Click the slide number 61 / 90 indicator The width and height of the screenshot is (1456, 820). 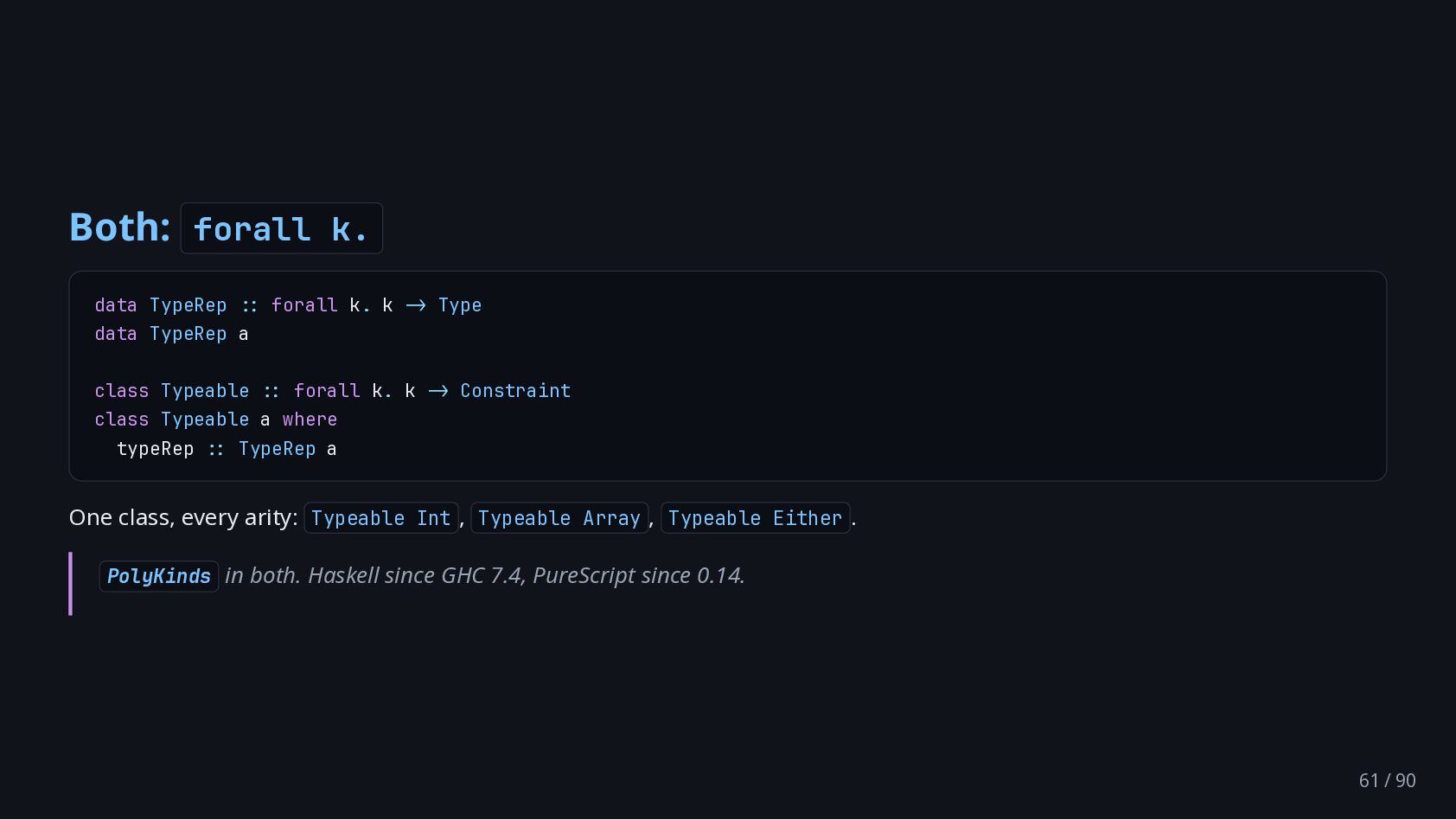(1387, 780)
